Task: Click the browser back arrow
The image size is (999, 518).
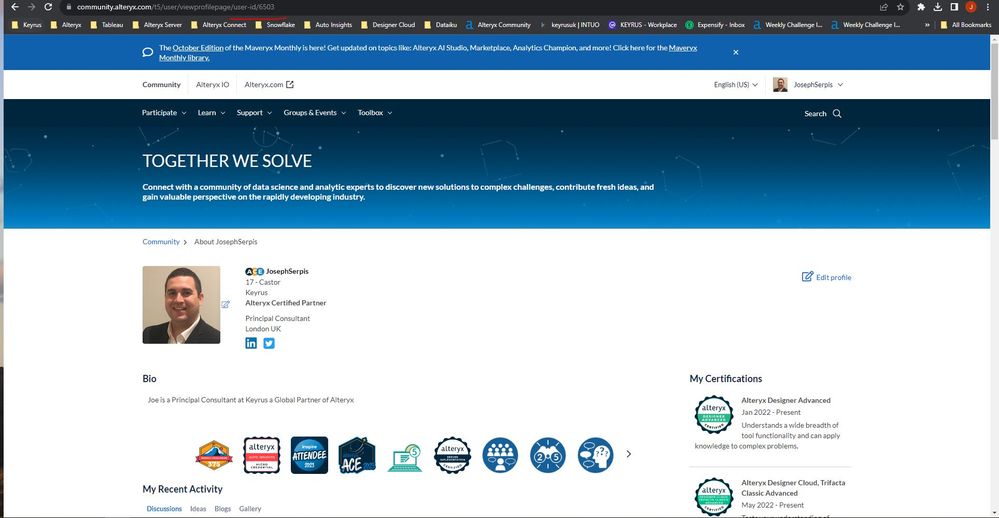Action: pos(15,6)
